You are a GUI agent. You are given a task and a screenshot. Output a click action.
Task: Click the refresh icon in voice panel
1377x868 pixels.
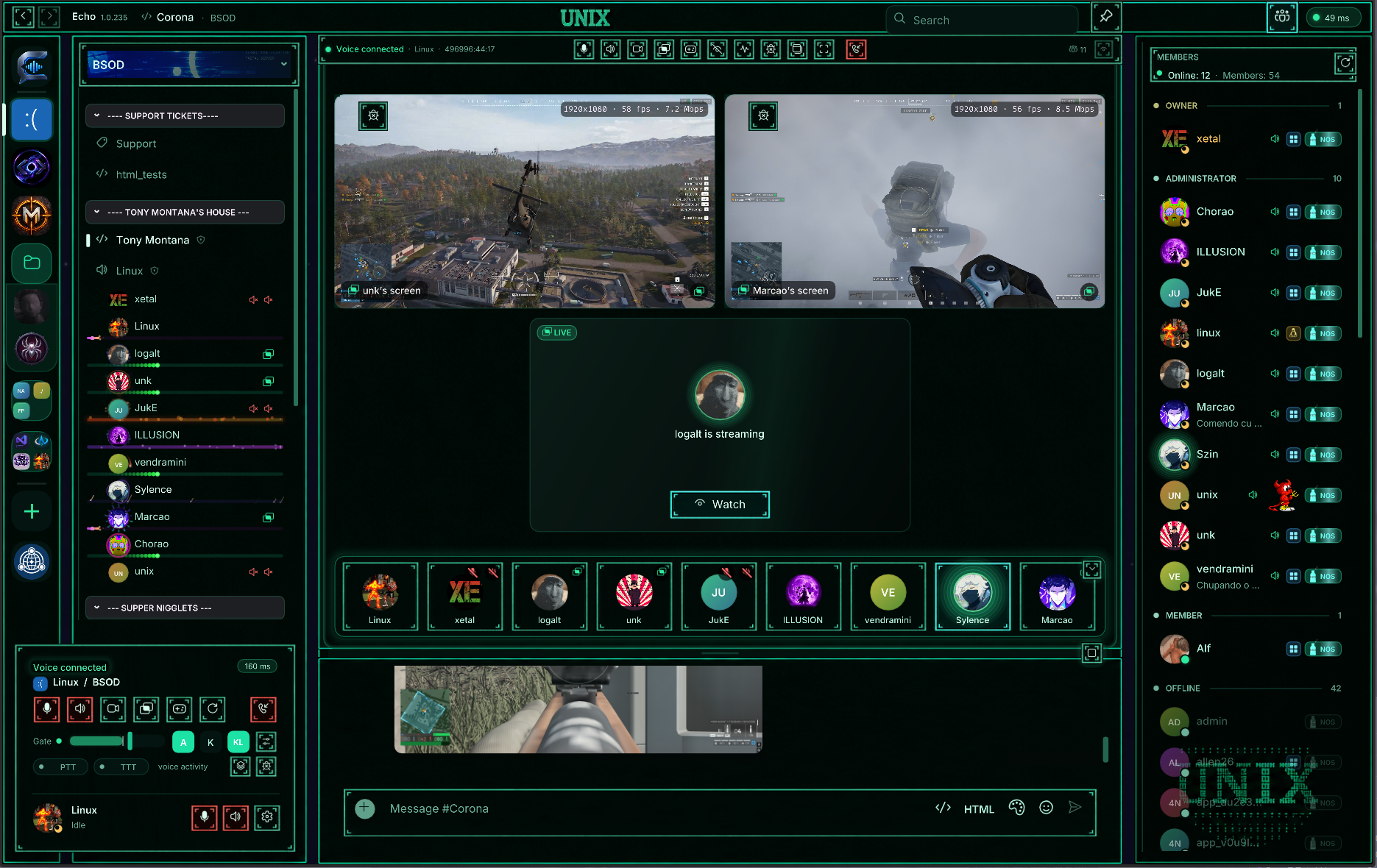pyautogui.click(x=213, y=709)
